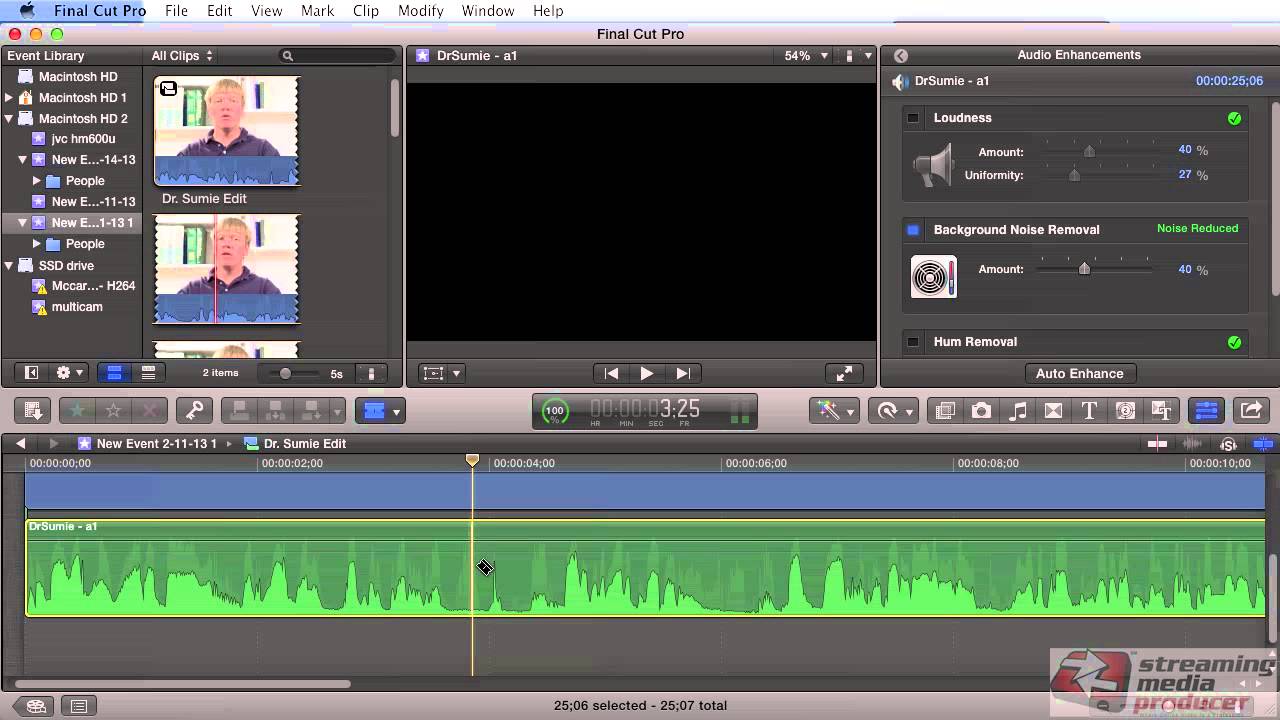Open the All Clips filter dropdown
The height and width of the screenshot is (720, 1280).
[182, 56]
